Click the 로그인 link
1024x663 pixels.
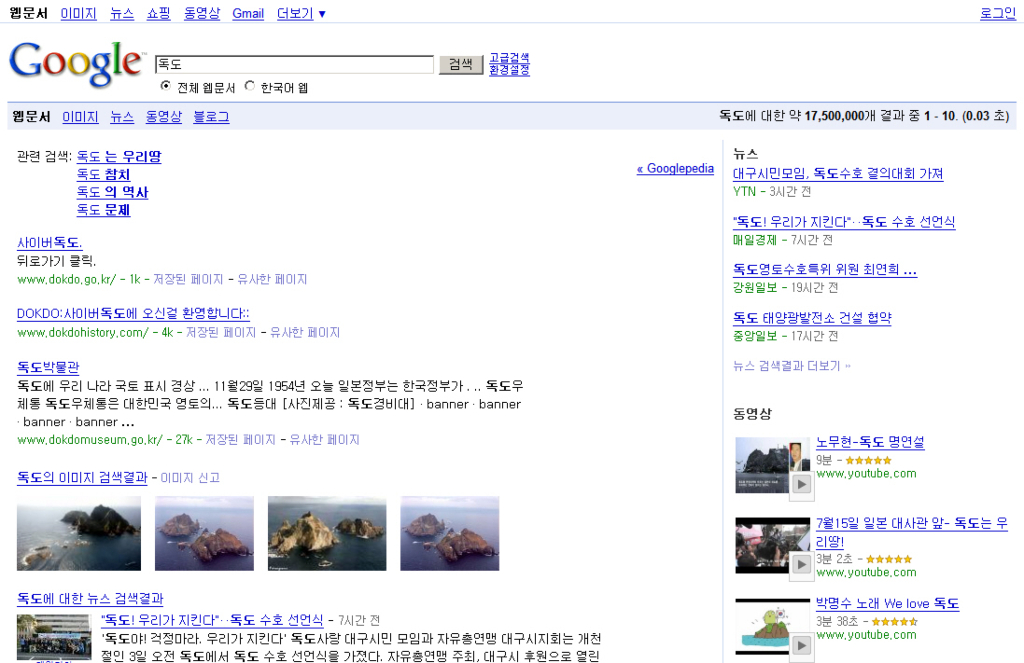[998, 13]
